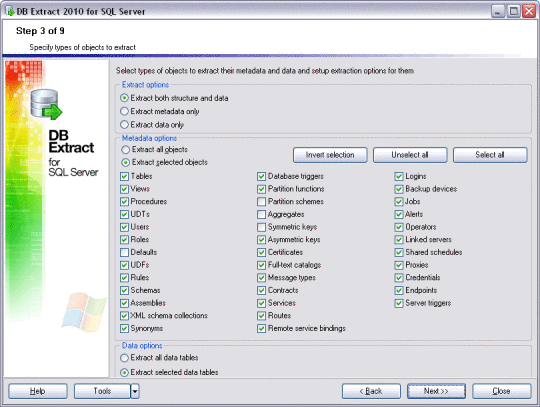Open the Help button
The image size is (540, 407).
tap(38, 391)
